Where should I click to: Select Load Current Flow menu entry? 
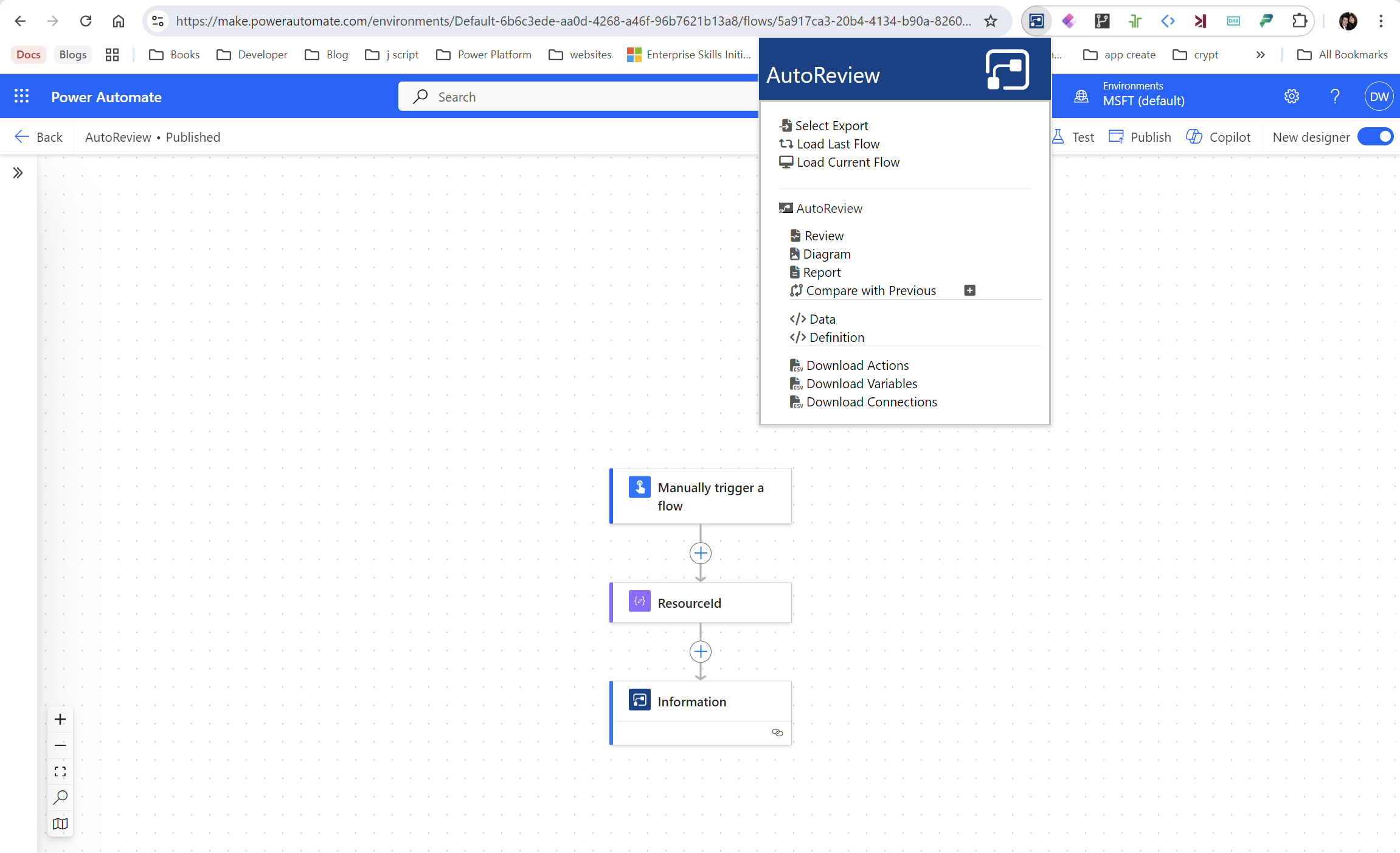point(848,162)
